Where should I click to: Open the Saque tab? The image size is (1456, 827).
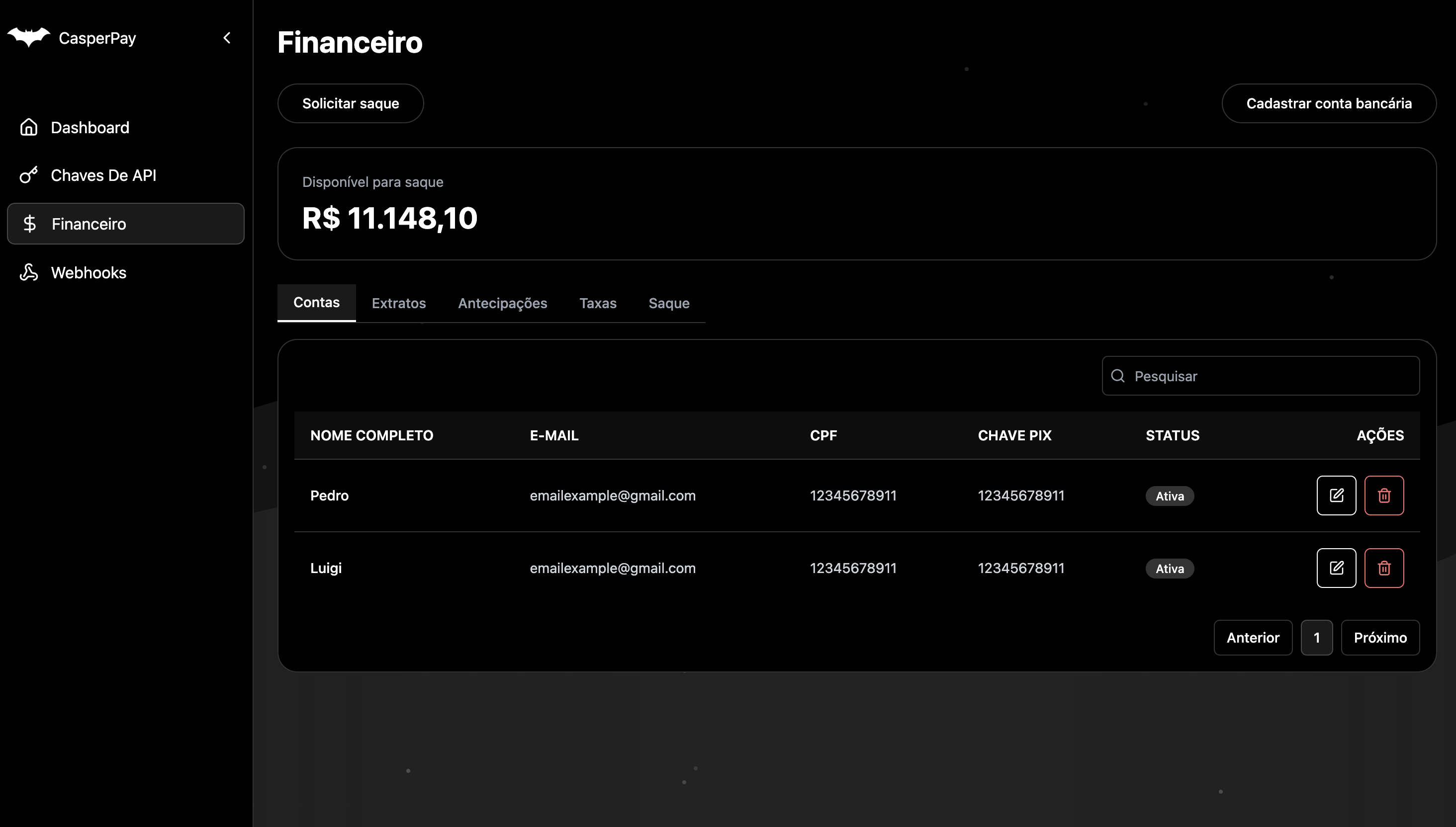[x=669, y=303]
